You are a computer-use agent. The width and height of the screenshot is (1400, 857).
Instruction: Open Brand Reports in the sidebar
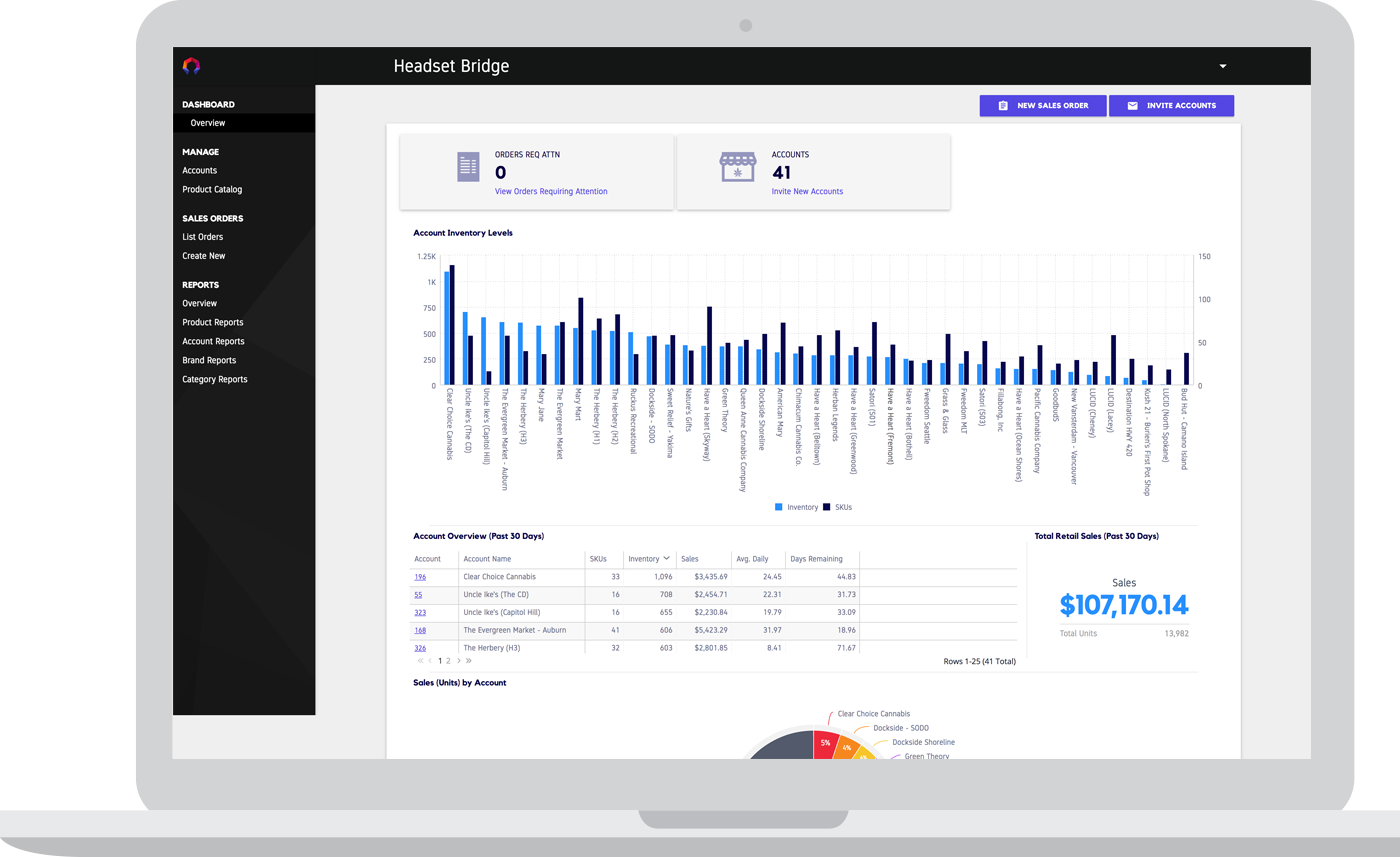209,360
